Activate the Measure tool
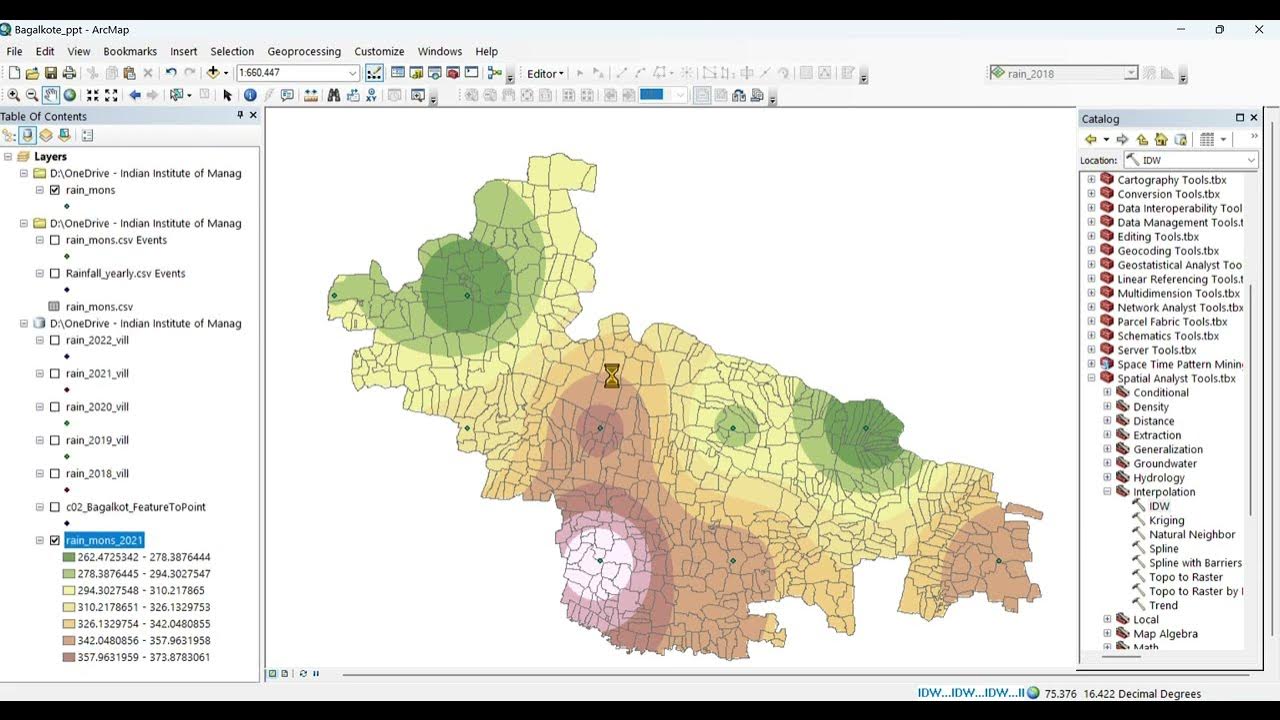The width and height of the screenshot is (1280, 720). [311, 95]
